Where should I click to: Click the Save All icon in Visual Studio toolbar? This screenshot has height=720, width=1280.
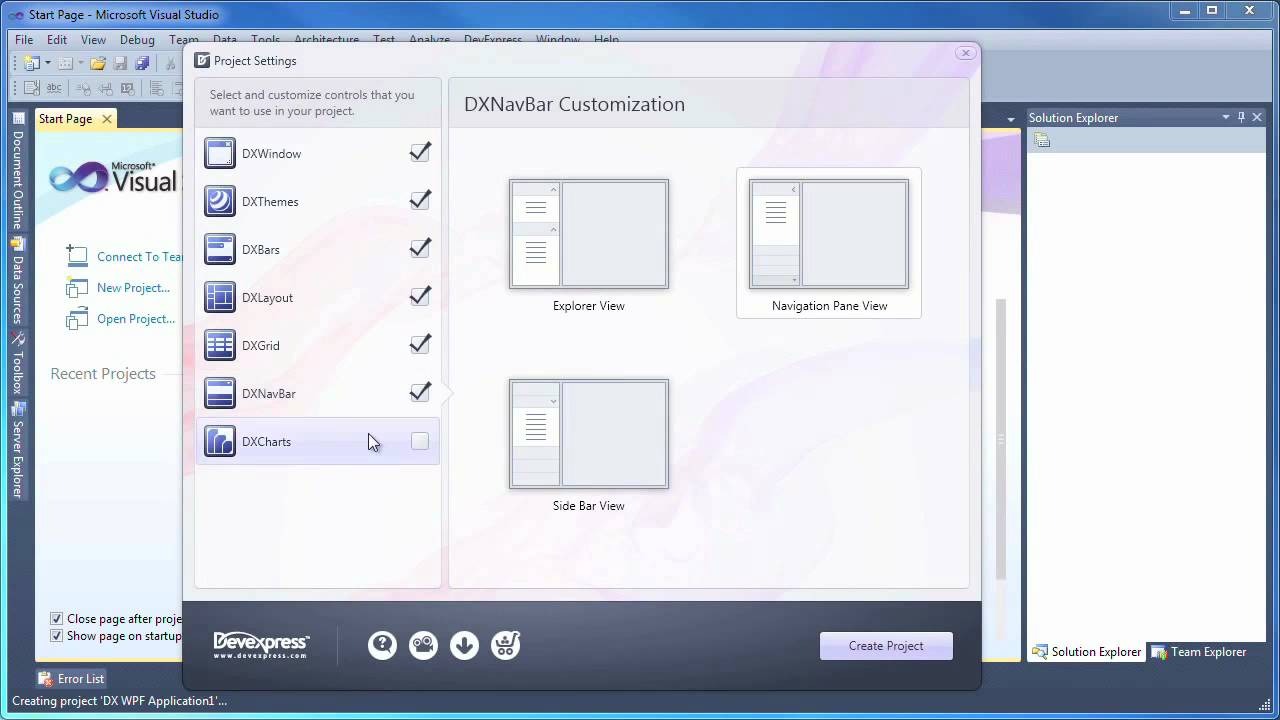142,63
